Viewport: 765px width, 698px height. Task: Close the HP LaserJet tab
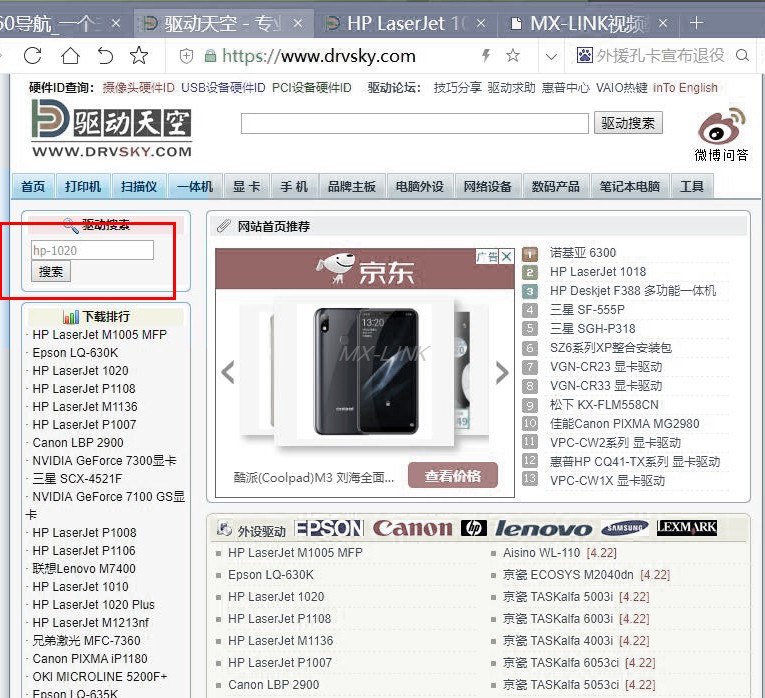pos(481,23)
